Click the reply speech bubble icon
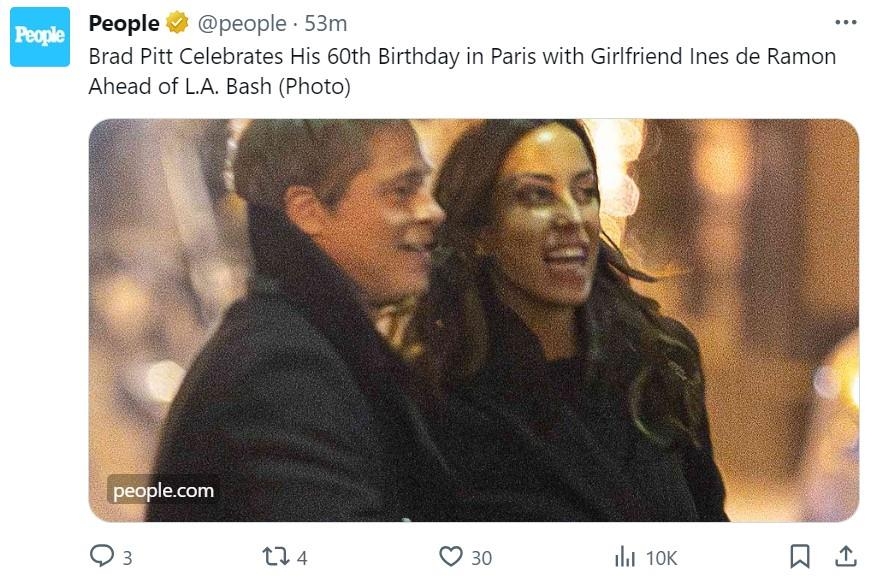The width and height of the screenshot is (883, 585). [x=102, y=556]
